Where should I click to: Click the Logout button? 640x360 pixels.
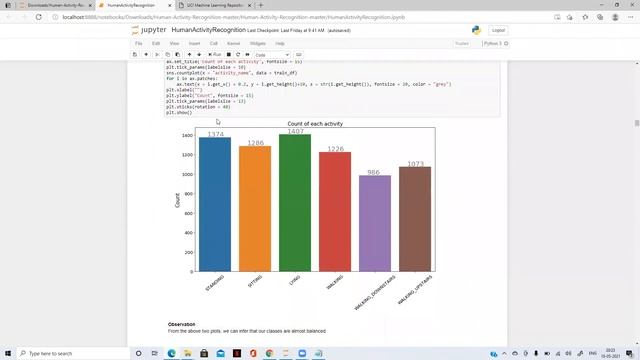(498, 30)
